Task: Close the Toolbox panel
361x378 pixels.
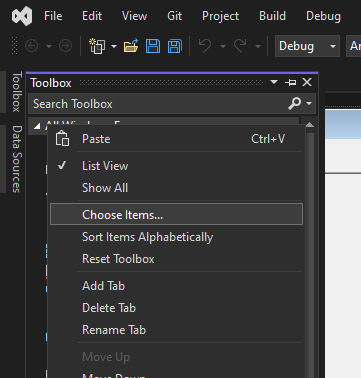Action: pos(307,82)
